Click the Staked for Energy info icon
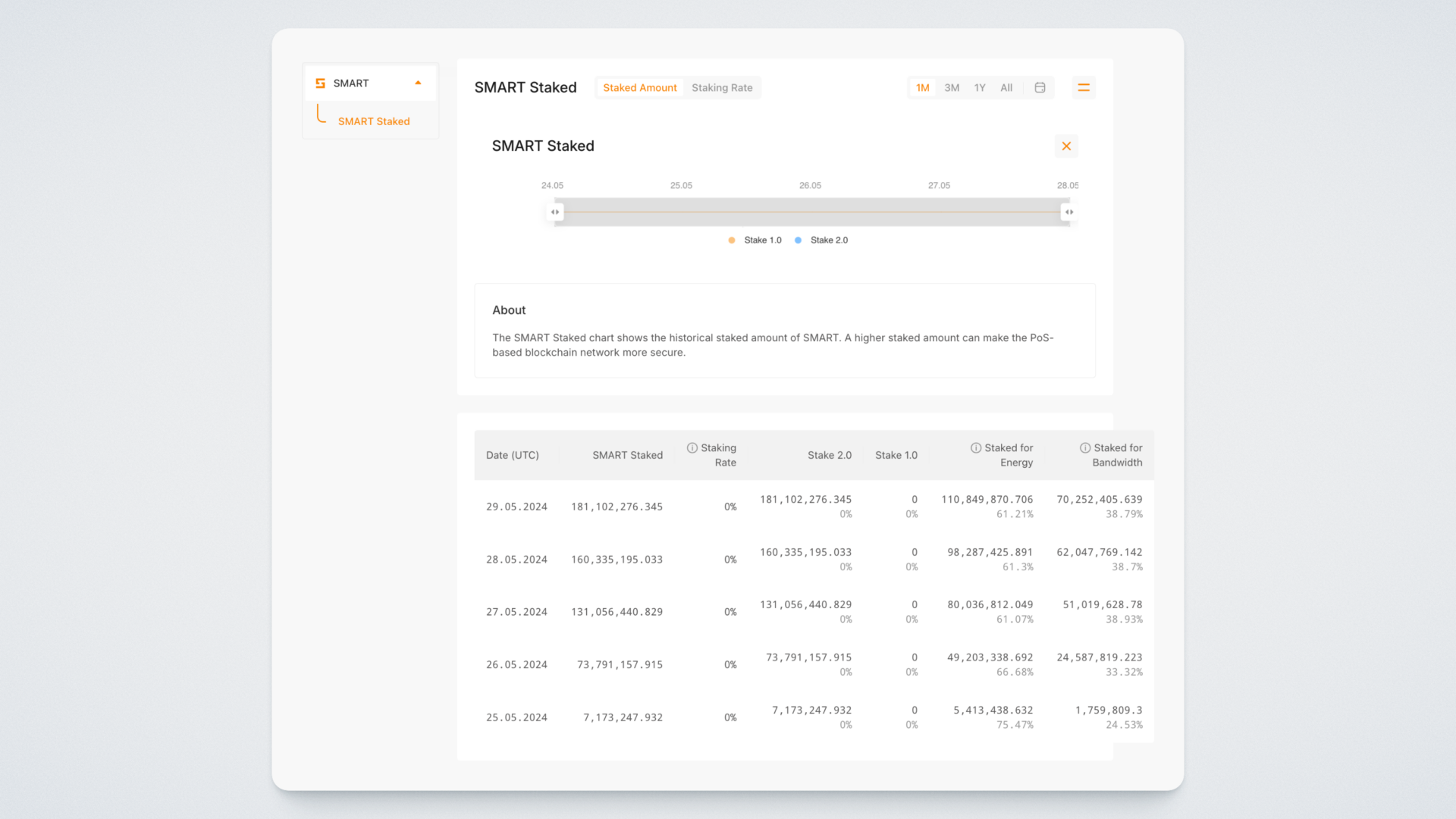The image size is (1456, 819). tap(975, 448)
